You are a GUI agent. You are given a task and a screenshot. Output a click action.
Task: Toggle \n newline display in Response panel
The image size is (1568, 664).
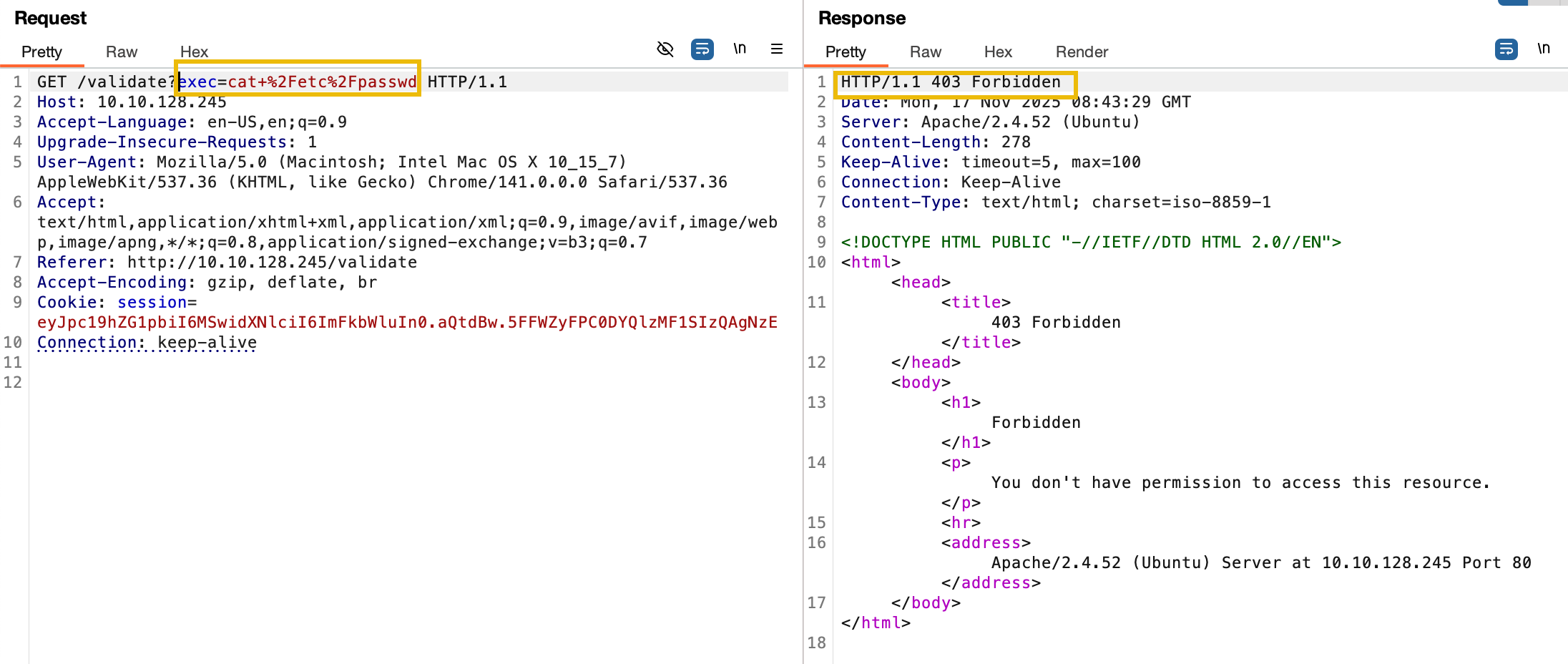[1544, 49]
